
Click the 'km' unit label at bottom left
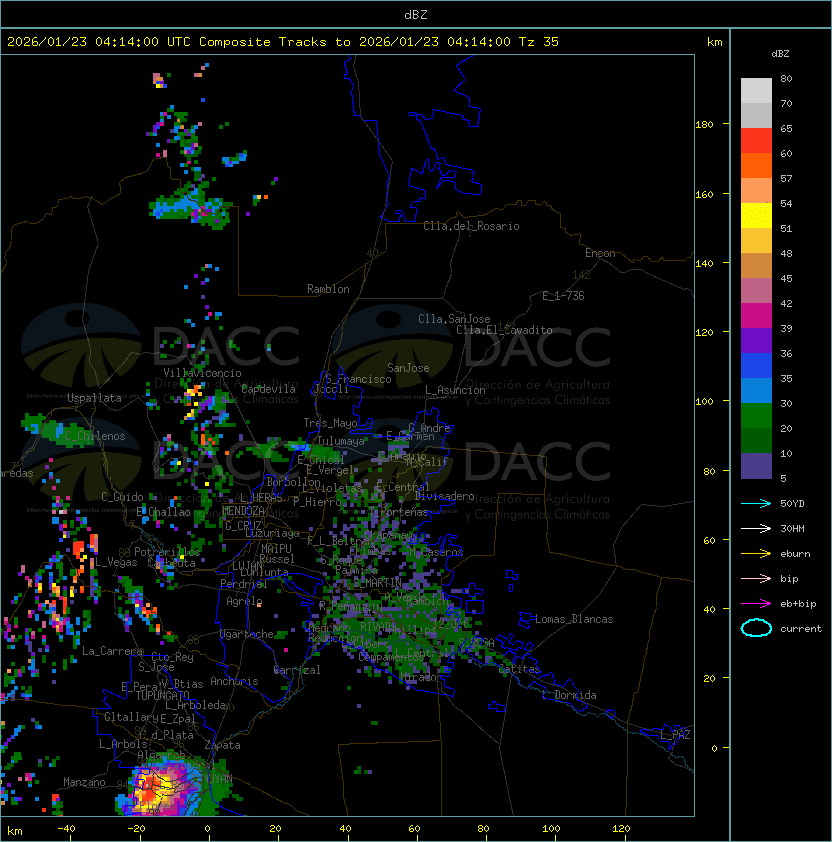(x=15, y=831)
